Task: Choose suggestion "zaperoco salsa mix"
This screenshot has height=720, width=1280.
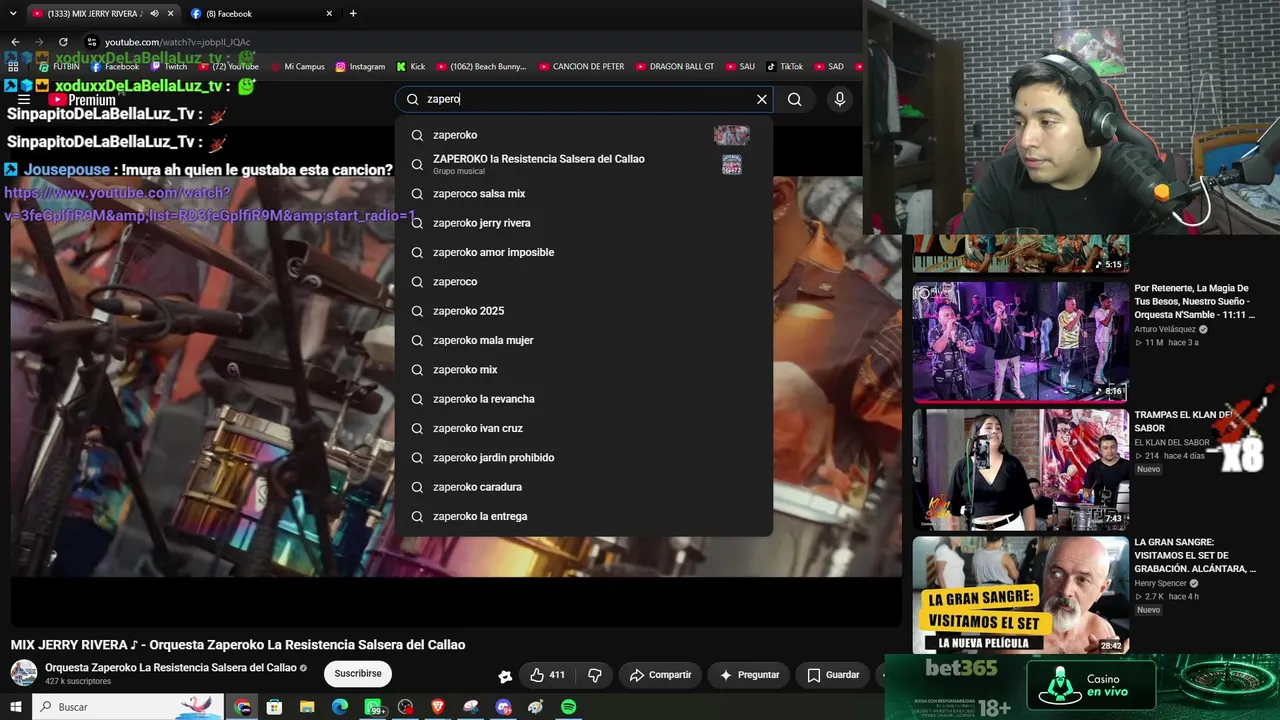Action: (x=584, y=194)
